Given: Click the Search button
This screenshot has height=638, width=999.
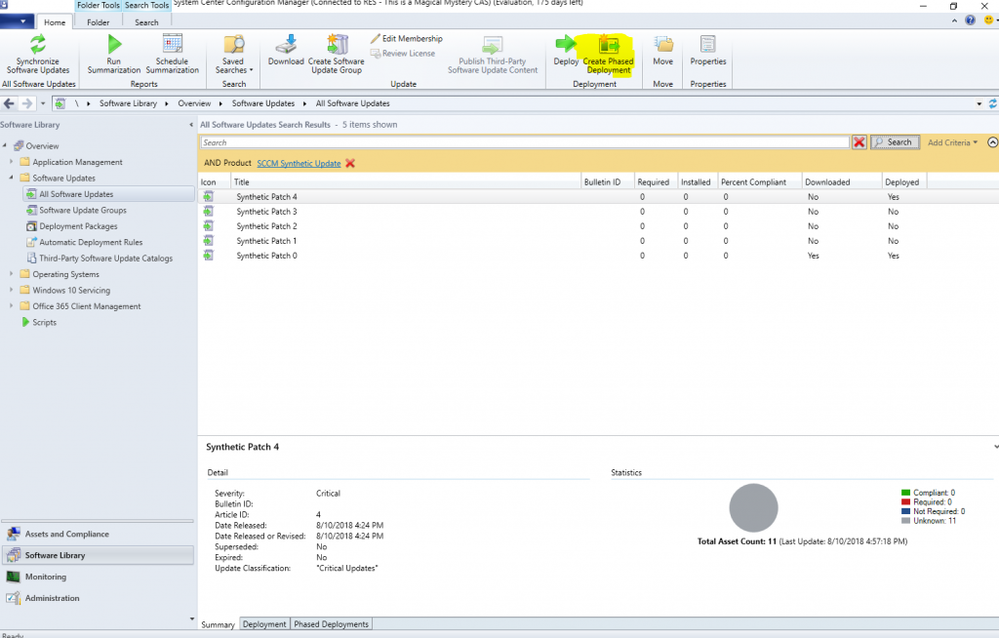Looking at the screenshot, I should (894, 142).
